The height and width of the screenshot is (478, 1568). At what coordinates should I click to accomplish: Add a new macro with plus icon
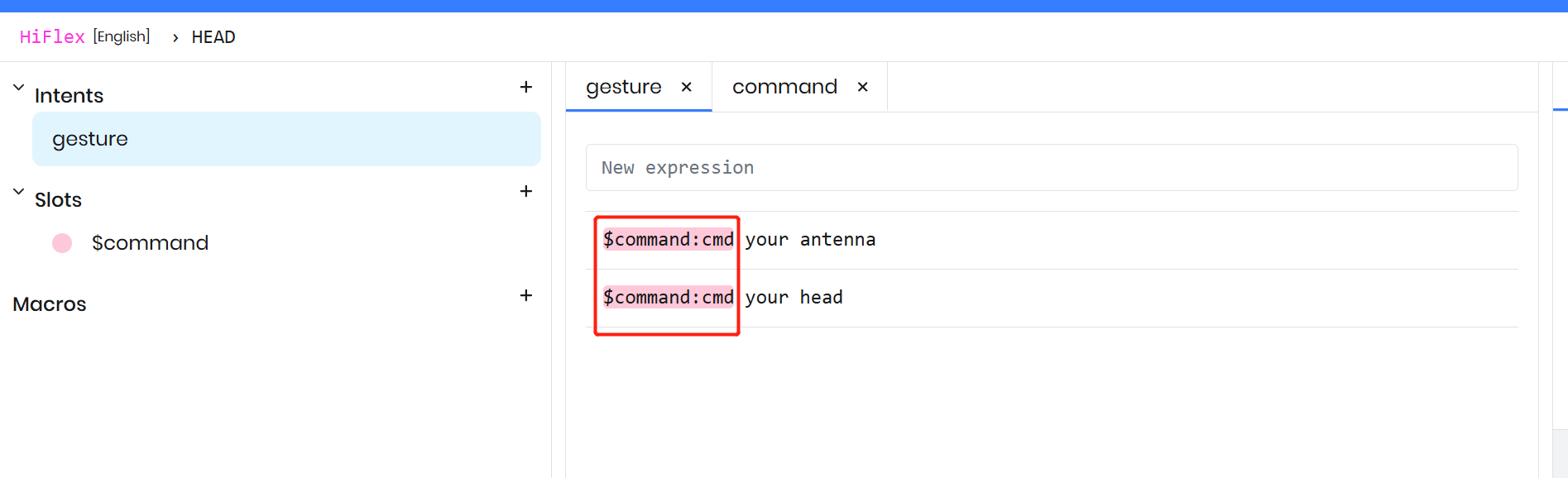[525, 295]
